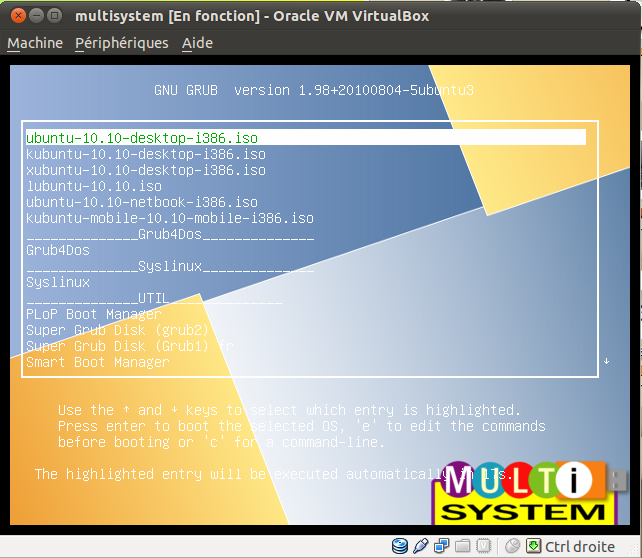Click the virtualization status indicator icon
Screen dimensions: 642x558
tap(481, 546)
